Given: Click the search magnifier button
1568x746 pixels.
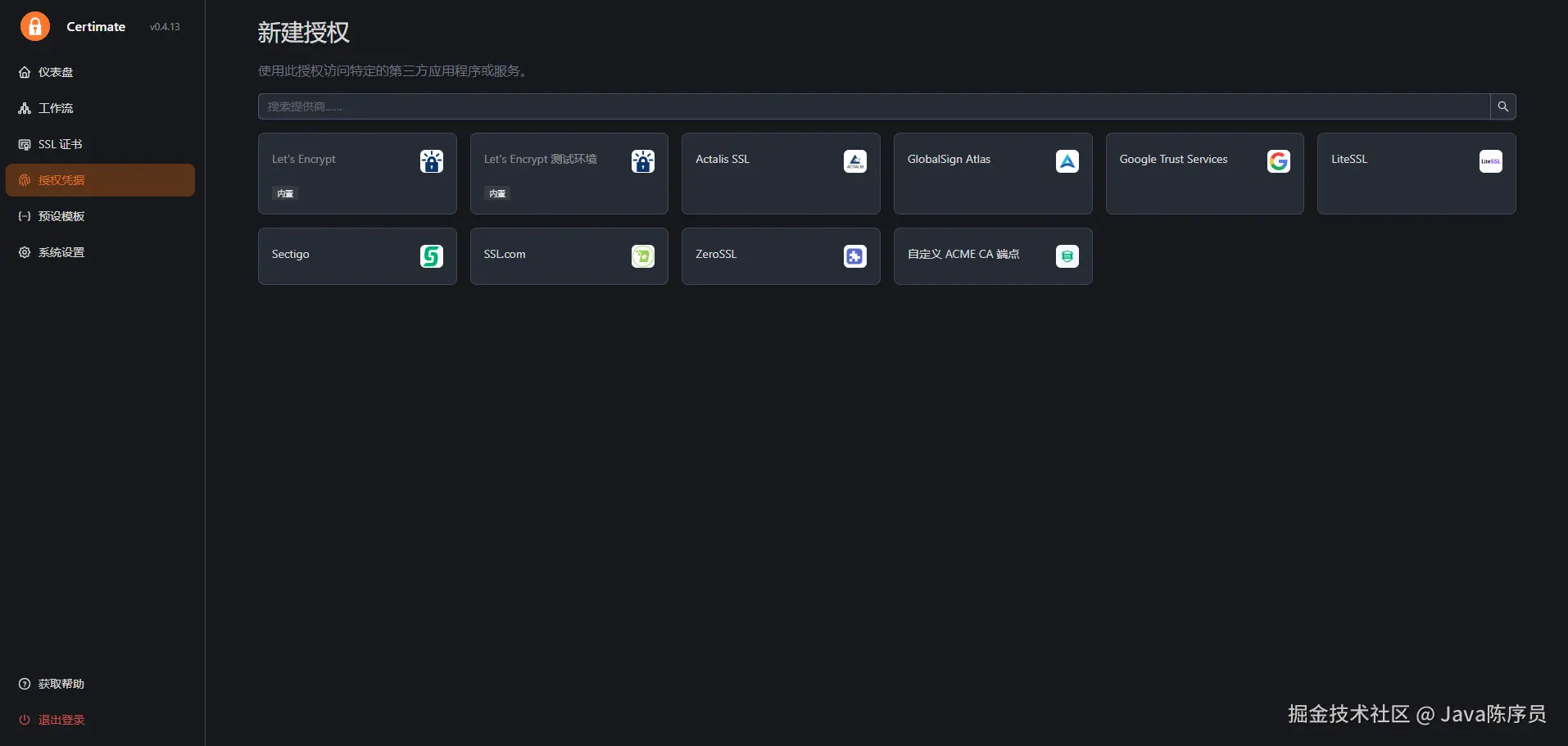Looking at the screenshot, I should tap(1503, 106).
